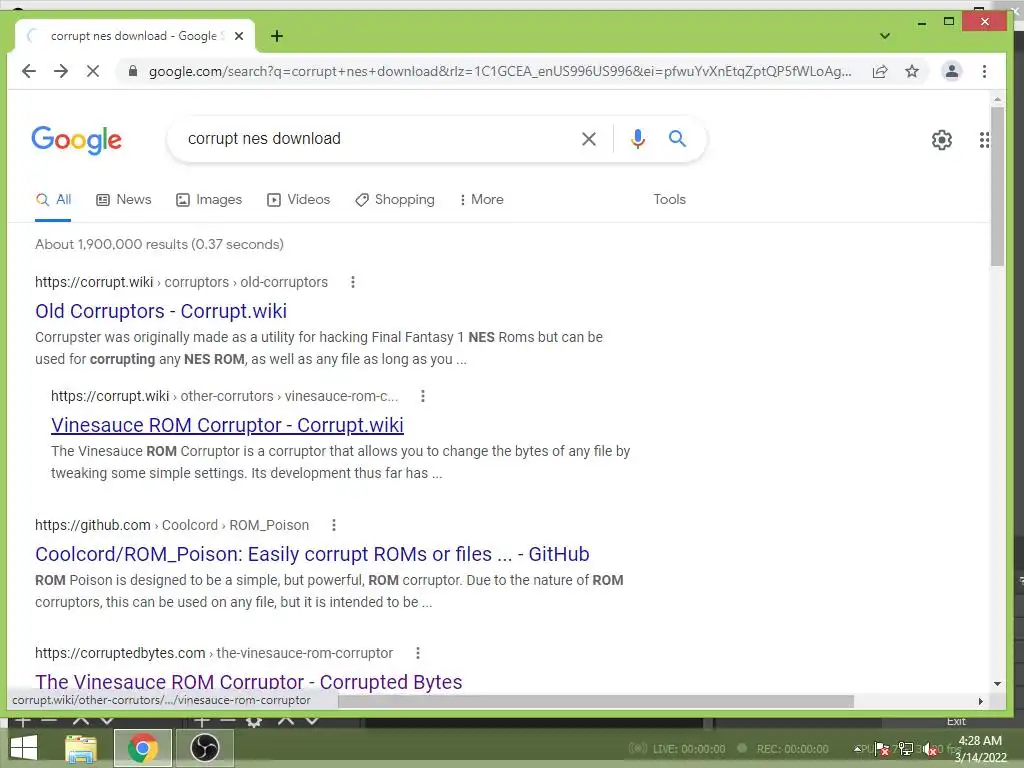The width and height of the screenshot is (1024, 768).
Task: Open 'The Vinesauce ROM Corruptor - Corrupted Bytes'
Action: pyautogui.click(x=249, y=682)
